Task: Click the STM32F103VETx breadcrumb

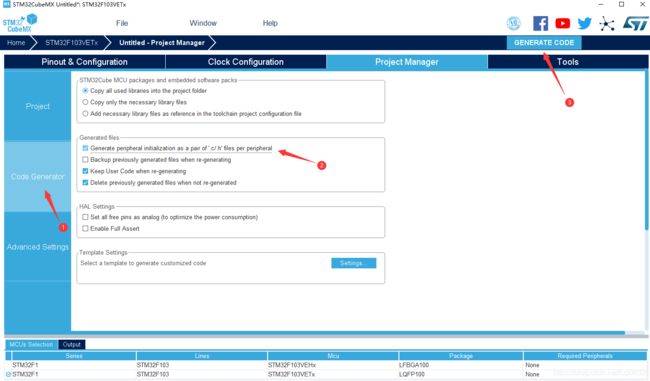Action: [x=72, y=43]
